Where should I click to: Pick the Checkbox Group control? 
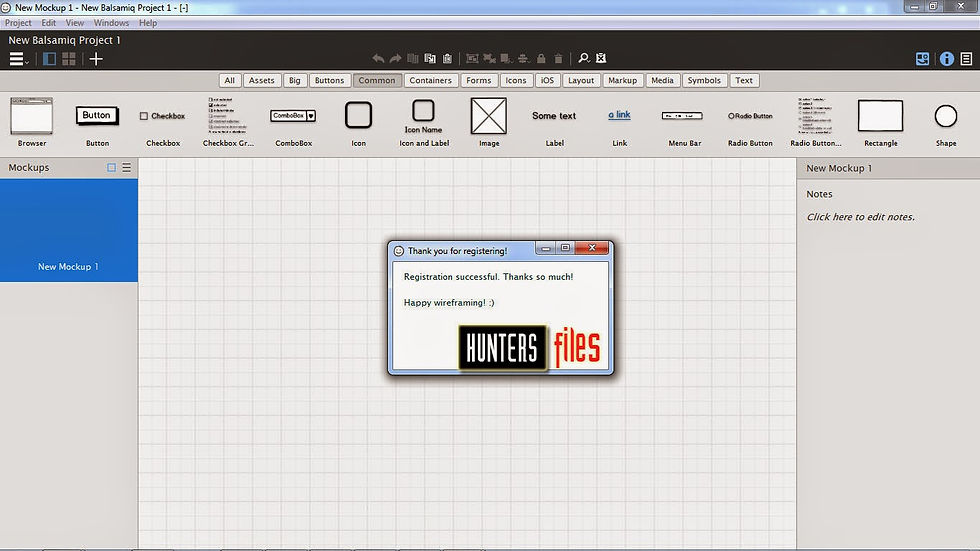[x=228, y=122]
